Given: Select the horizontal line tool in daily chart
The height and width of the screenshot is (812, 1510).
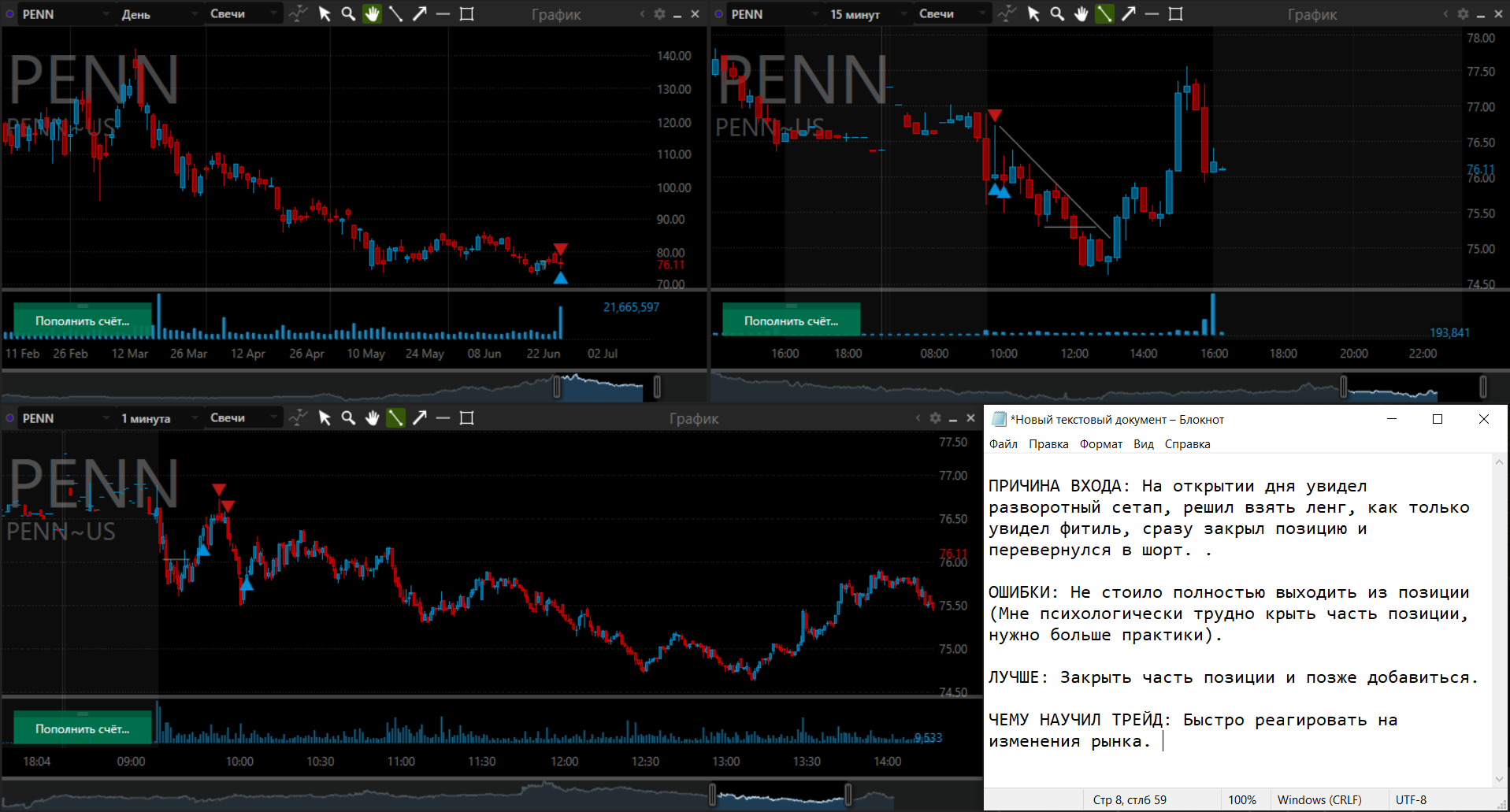Looking at the screenshot, I should tap(443, 14).
